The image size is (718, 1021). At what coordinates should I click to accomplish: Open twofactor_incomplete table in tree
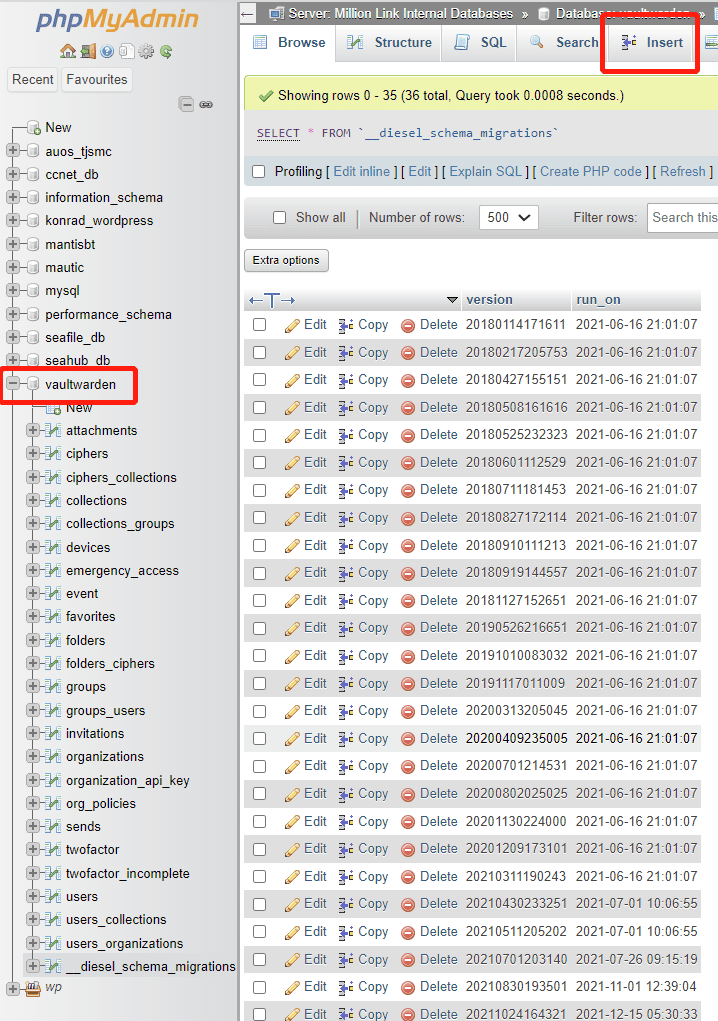128,873
